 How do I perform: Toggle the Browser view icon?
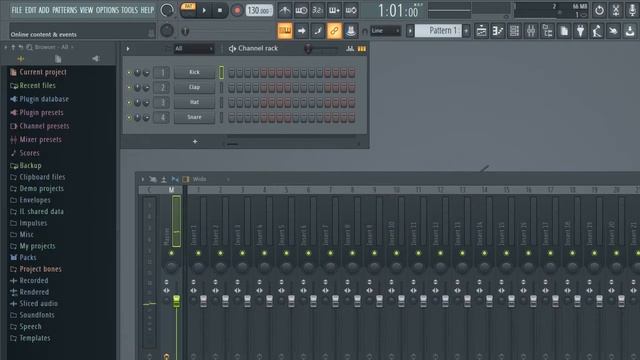click(547, 31)
